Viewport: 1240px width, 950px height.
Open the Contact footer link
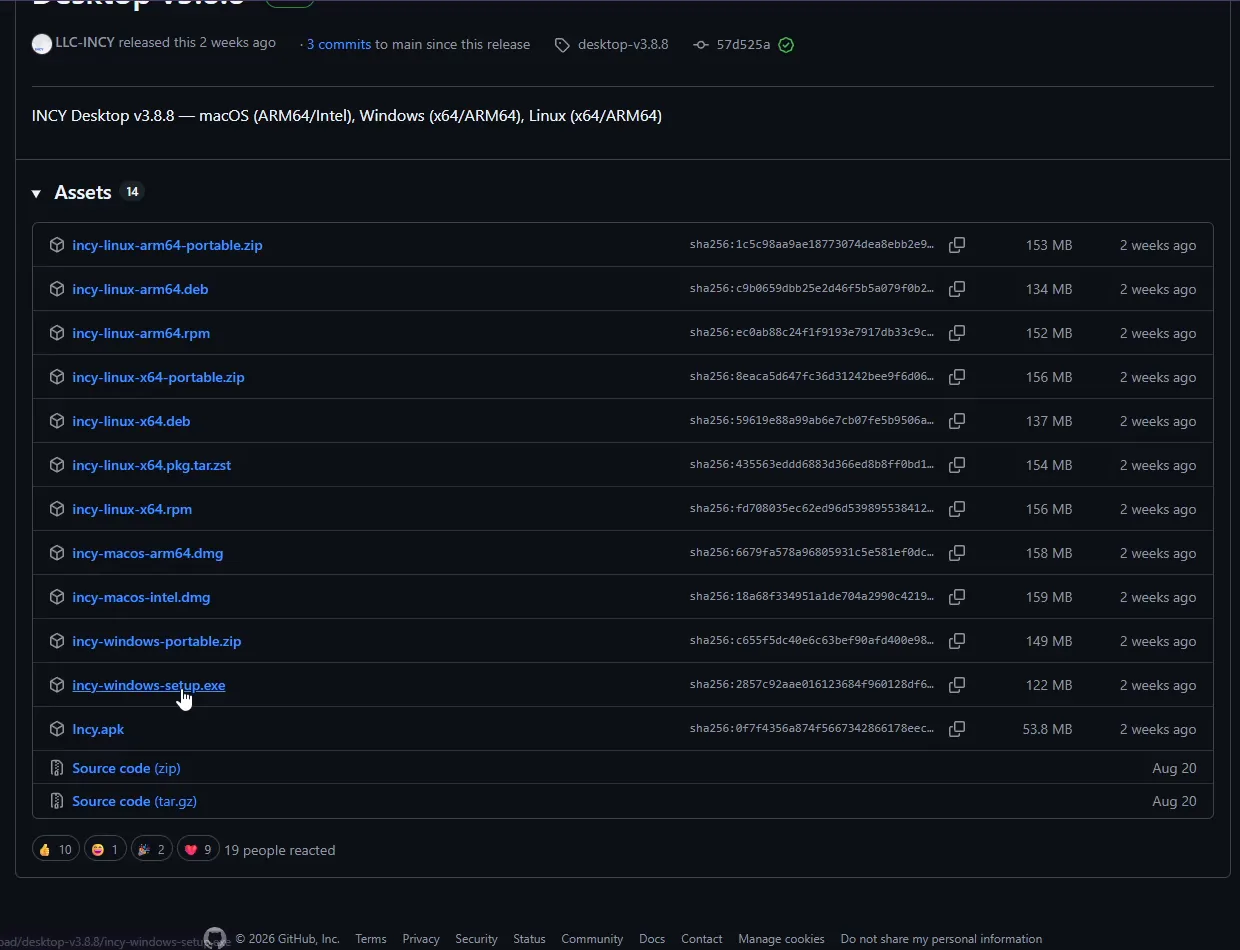click(x=701, y=939)
